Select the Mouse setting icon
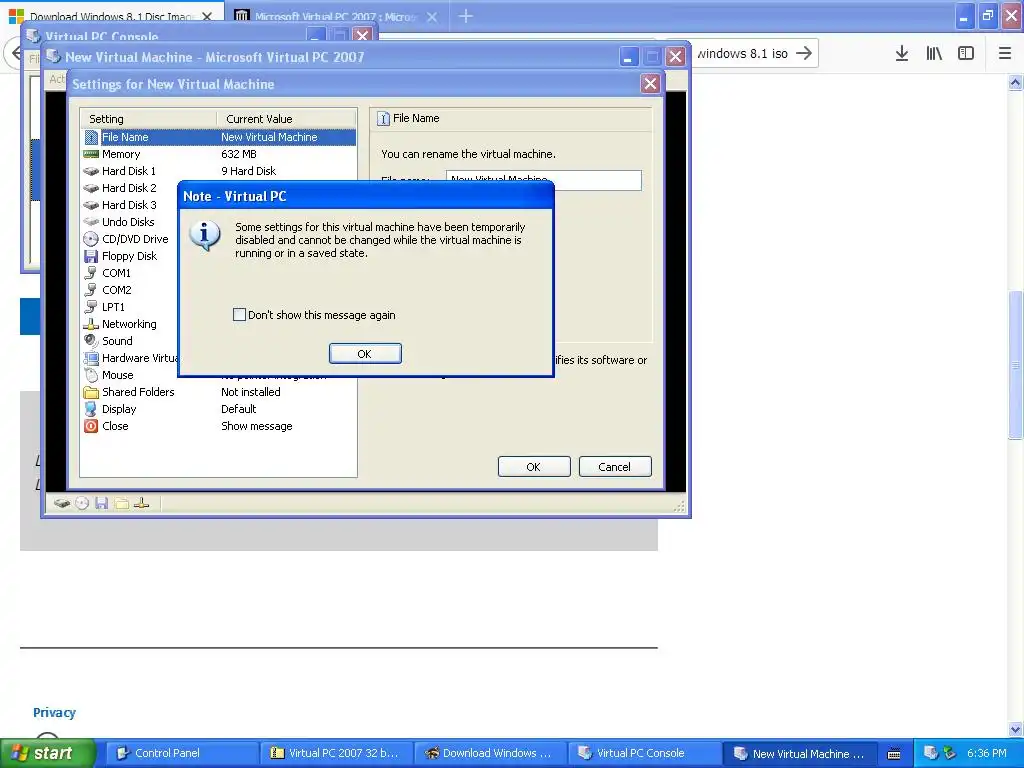Viewport: 1024px width, 768px height. [91, 375]
